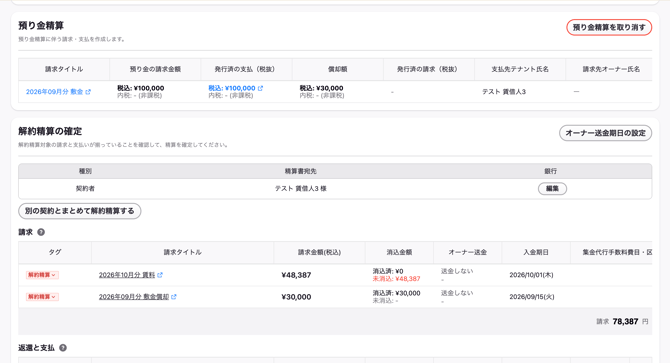Click the 発行済の請求（税抜） column header

pyautogui.click(x=429, y=69)
